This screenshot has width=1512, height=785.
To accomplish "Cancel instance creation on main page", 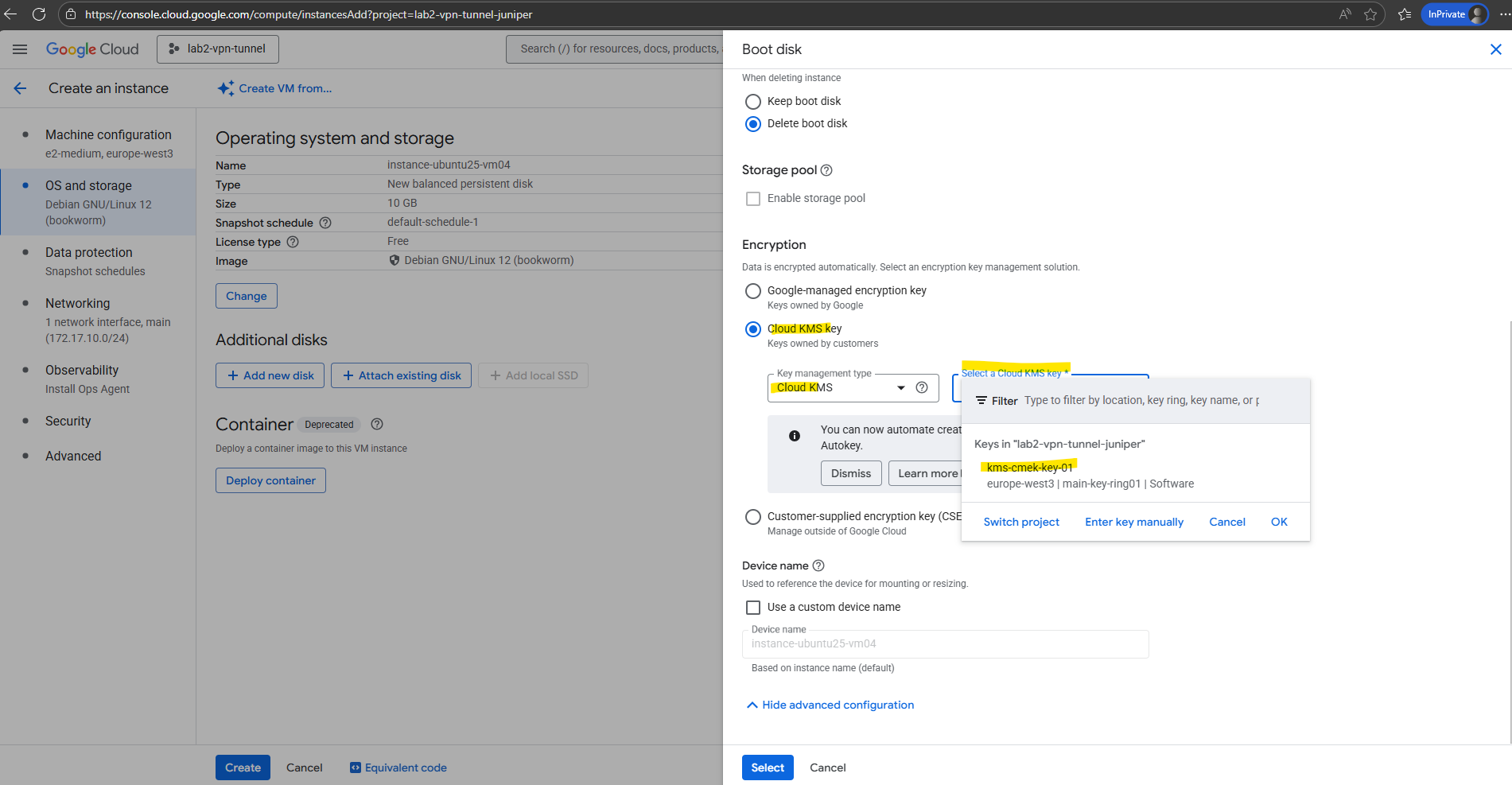I will [305, 768].
